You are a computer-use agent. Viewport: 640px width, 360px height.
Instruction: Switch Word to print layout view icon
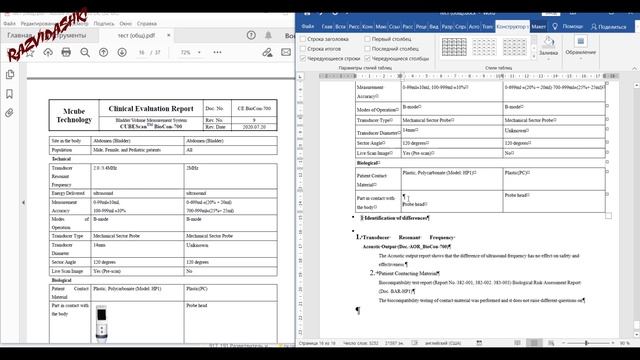pos(534,343)
